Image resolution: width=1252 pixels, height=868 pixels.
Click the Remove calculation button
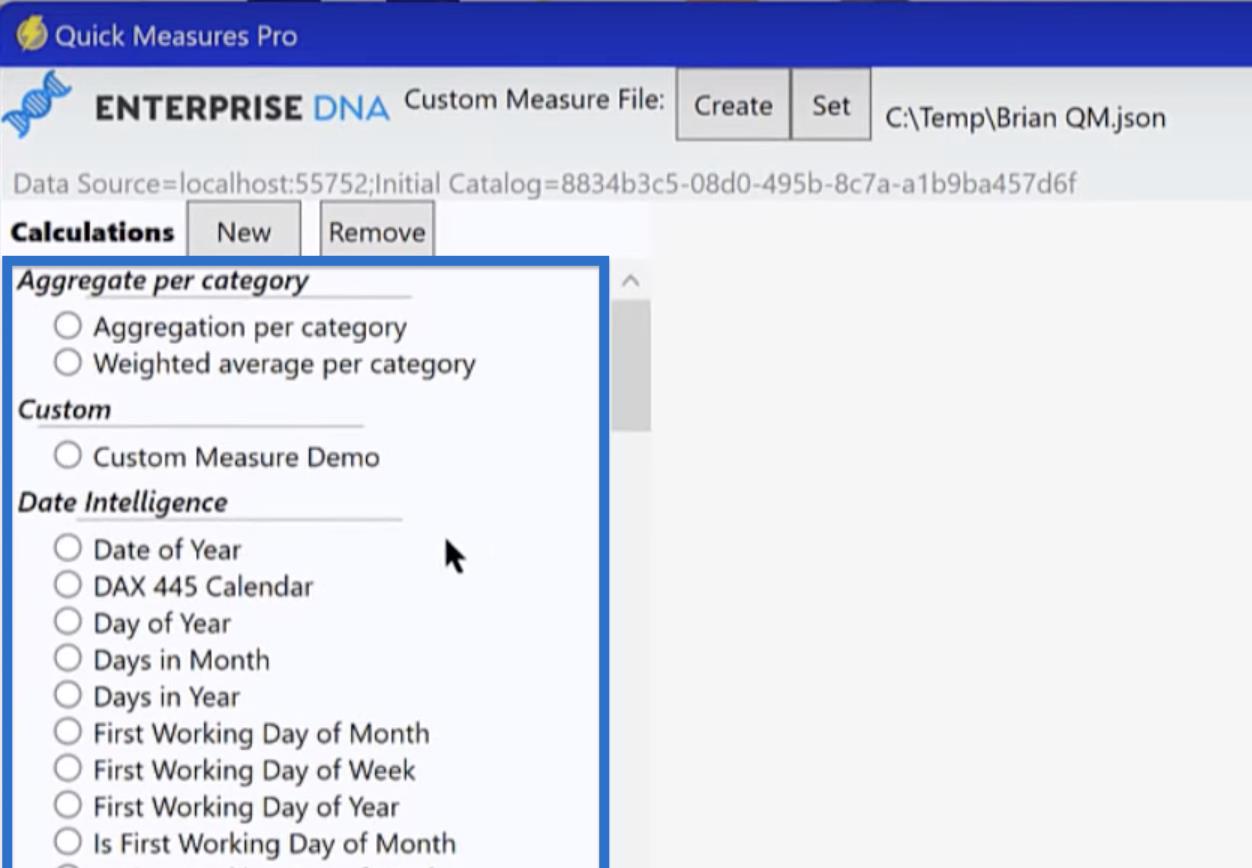[x=377, y=232]
